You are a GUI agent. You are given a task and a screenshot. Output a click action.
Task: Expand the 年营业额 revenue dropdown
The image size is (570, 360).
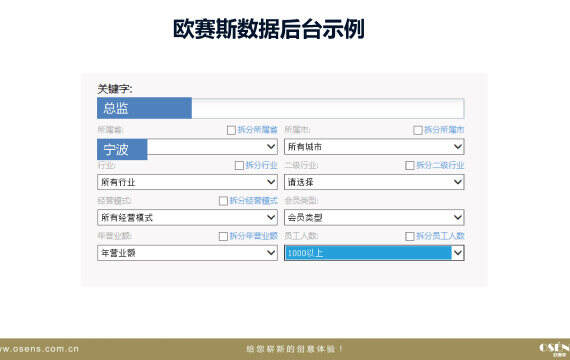pyautogui.click(x=187, y=253)
